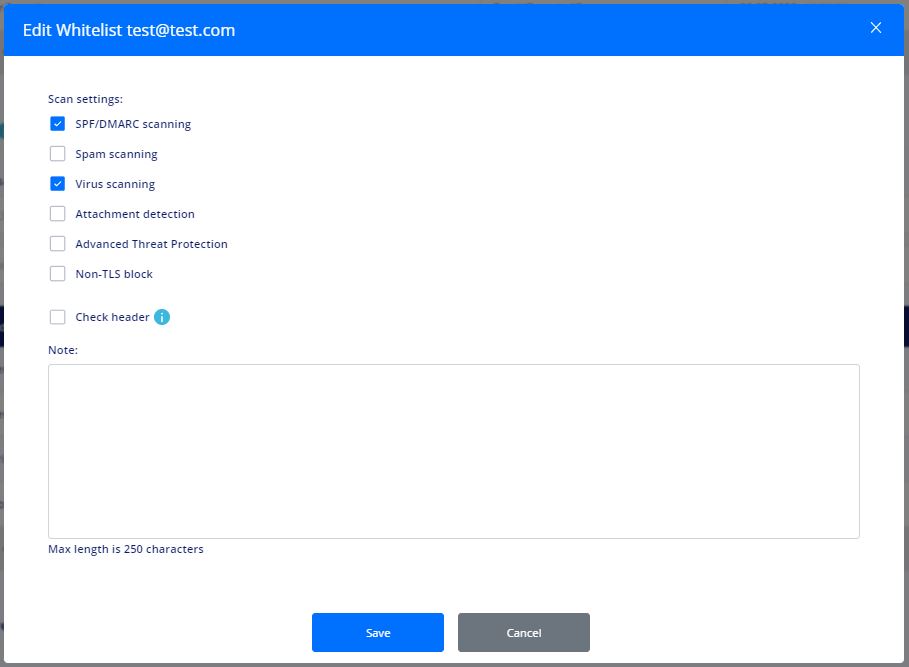
Task: Enable Spam scanning checkbox
Action: pyautogui.click(x=57, y=154)
